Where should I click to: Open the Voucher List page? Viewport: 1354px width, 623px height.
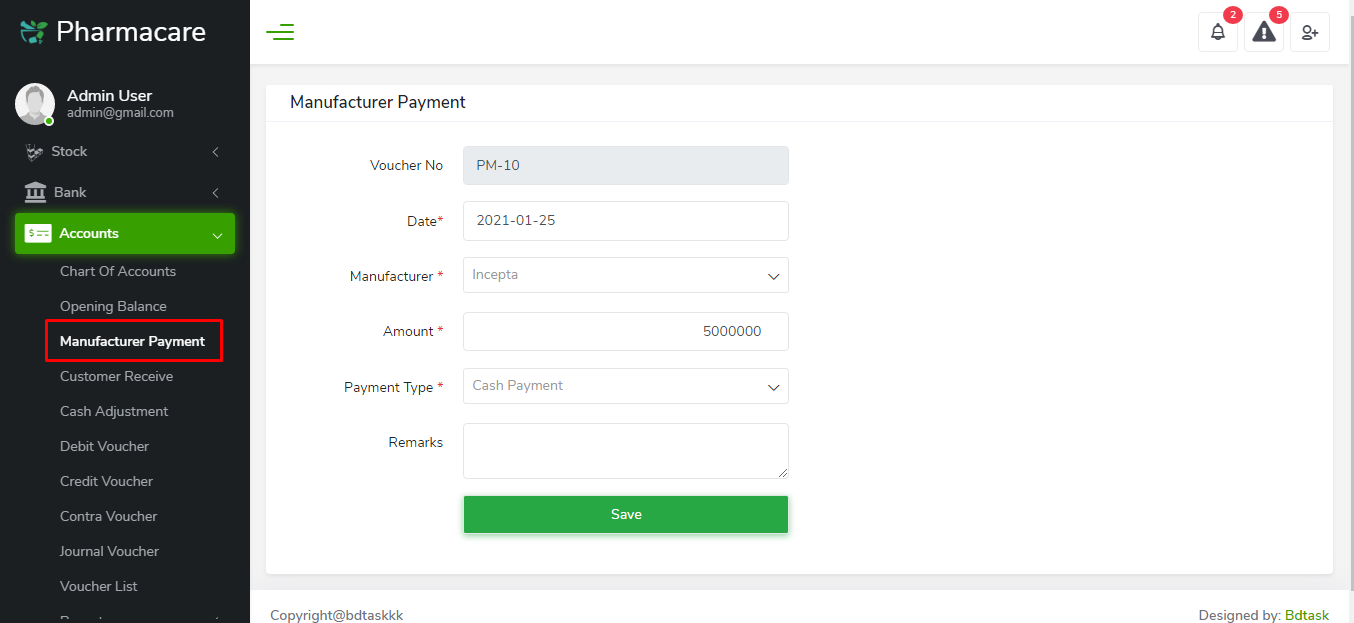click(98, 586)
